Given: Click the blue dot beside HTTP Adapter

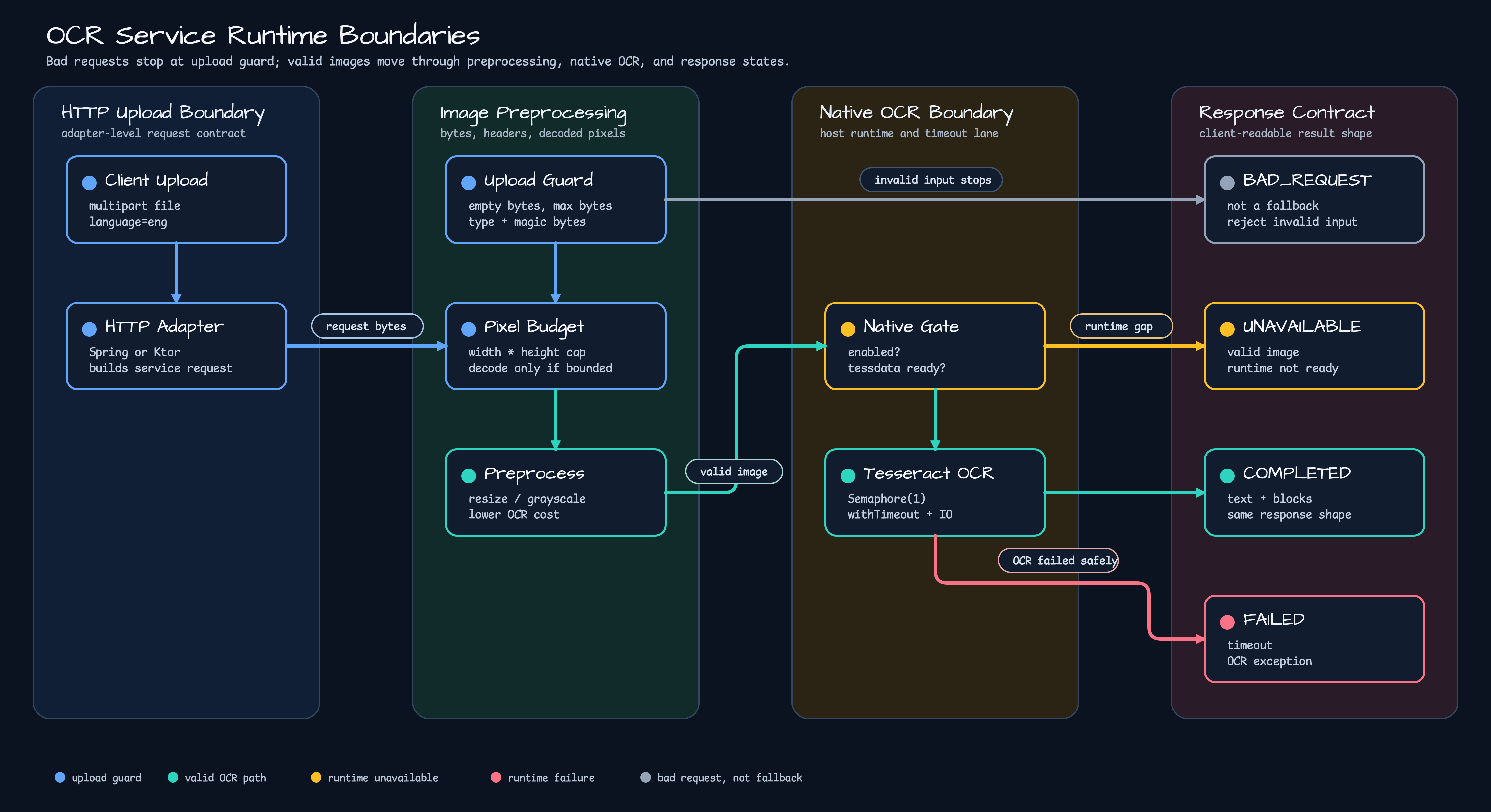Looking at the screenshot, I should [x=89, y=329].
